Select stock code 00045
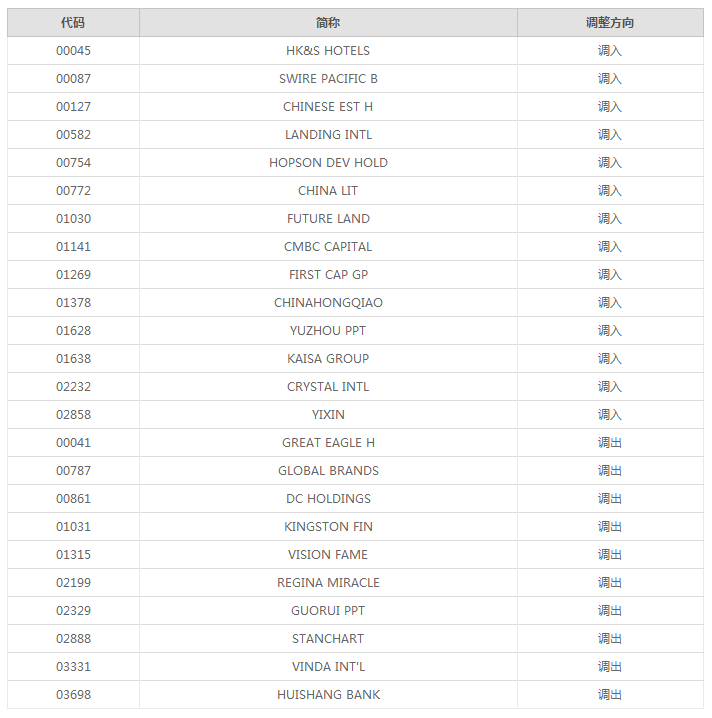This screenshot has height=718, width=712. coord(73,51)
